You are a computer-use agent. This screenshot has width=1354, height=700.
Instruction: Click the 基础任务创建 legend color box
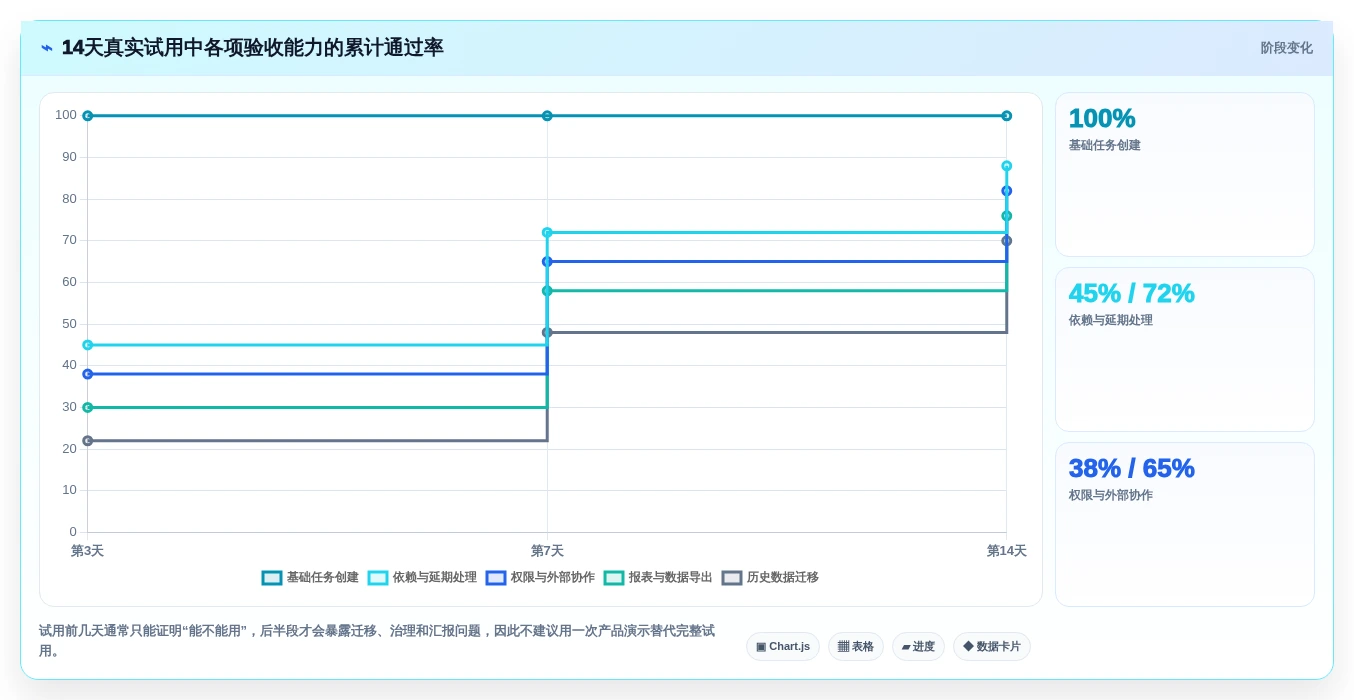point(272,578)
